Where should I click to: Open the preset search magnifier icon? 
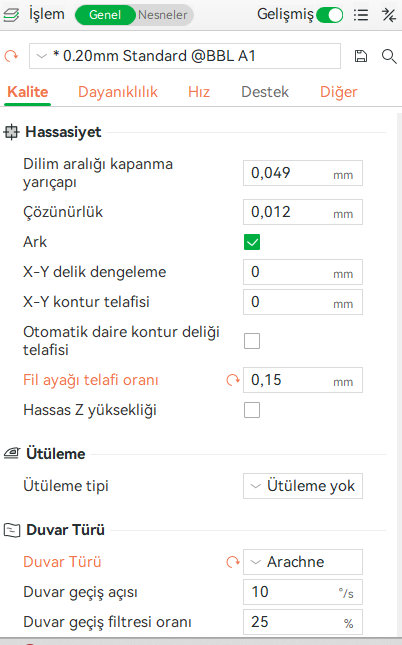pyautogui.click(x=389, y=56)
